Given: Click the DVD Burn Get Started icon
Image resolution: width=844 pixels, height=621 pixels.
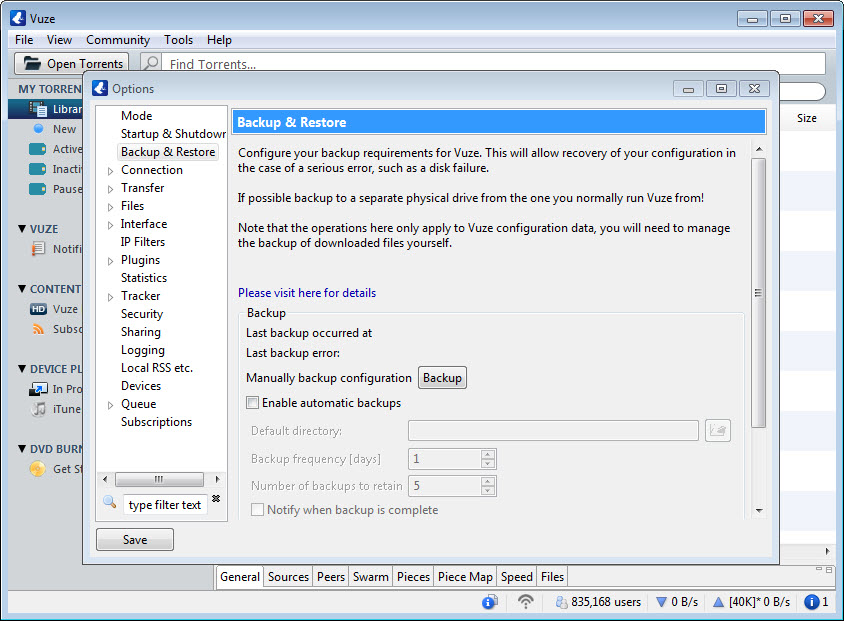Looking at the screenshot, I should click(x=38, y=469).
